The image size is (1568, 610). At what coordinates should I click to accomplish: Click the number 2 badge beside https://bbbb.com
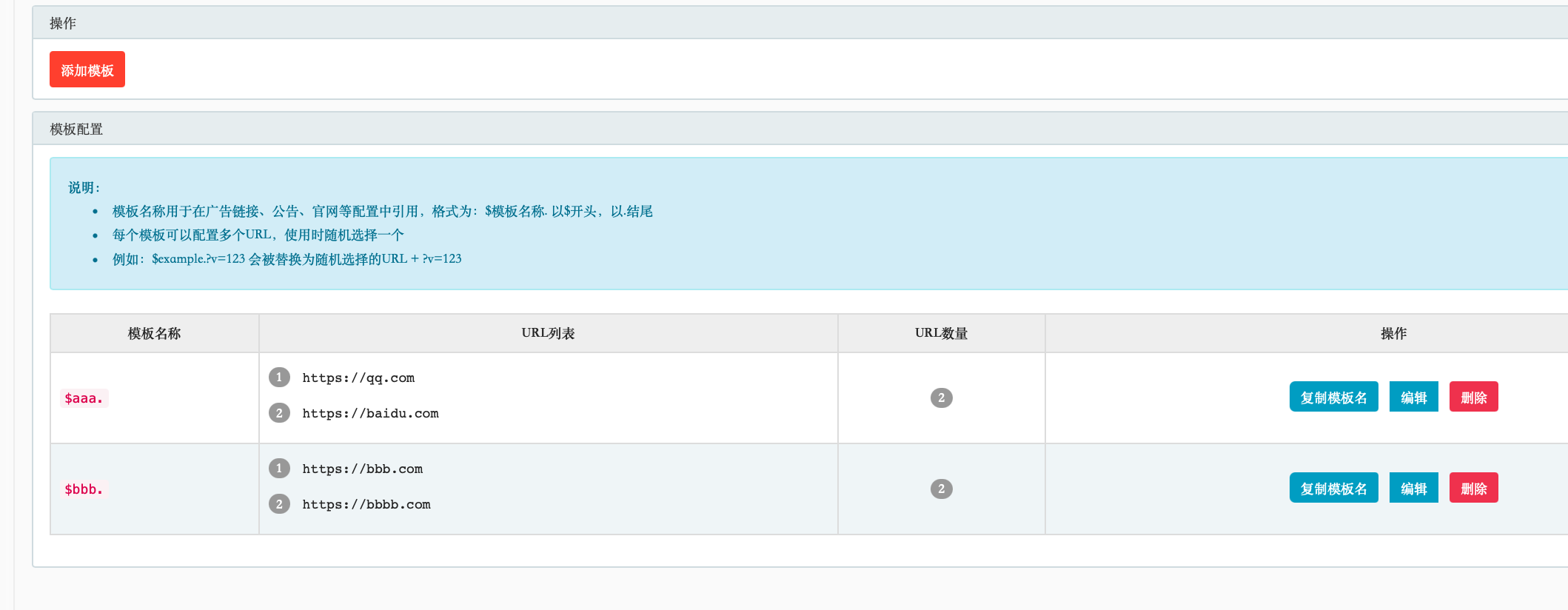tap(279, 504)
